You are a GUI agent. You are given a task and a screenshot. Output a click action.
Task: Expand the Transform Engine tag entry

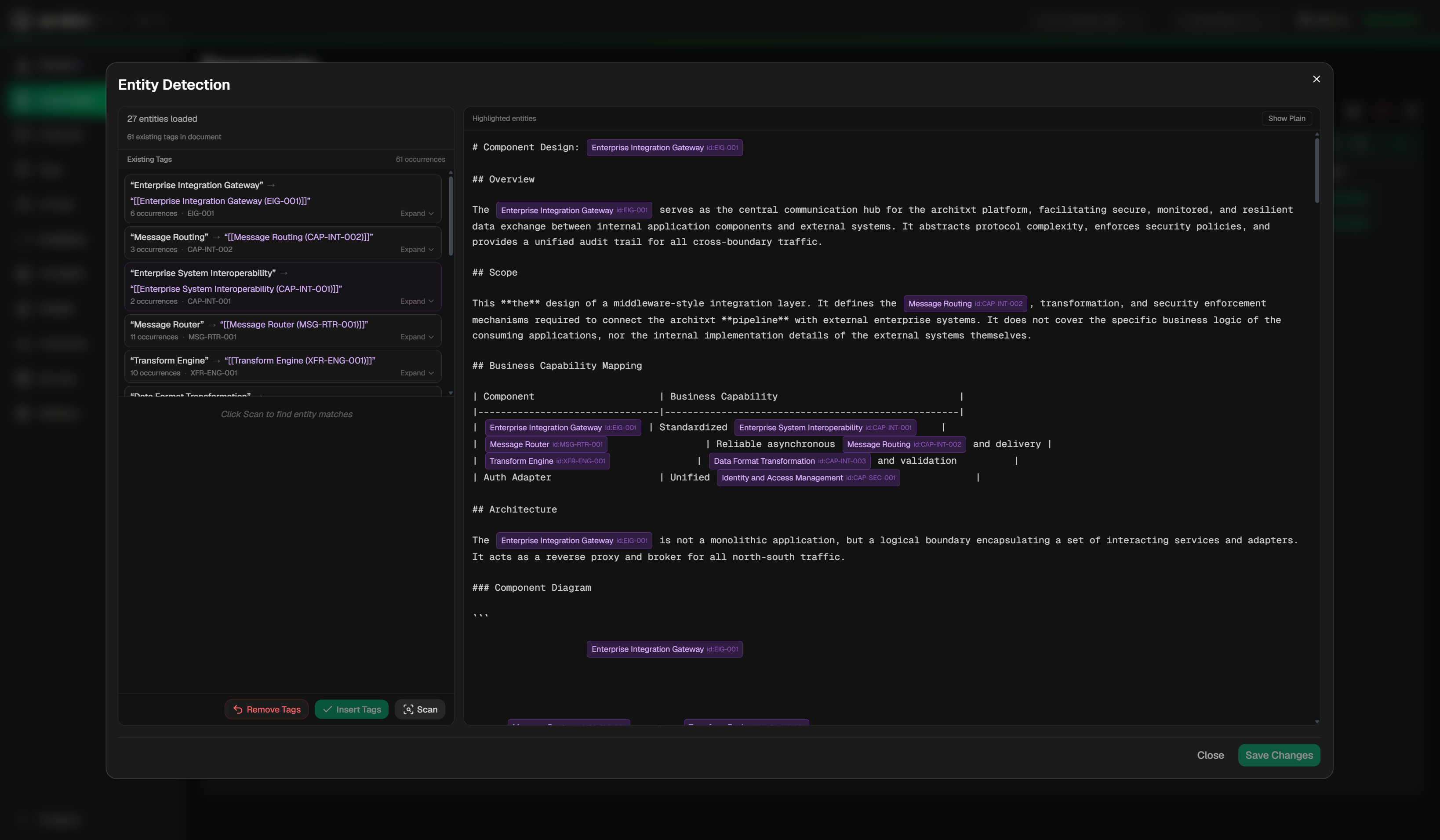417,373
